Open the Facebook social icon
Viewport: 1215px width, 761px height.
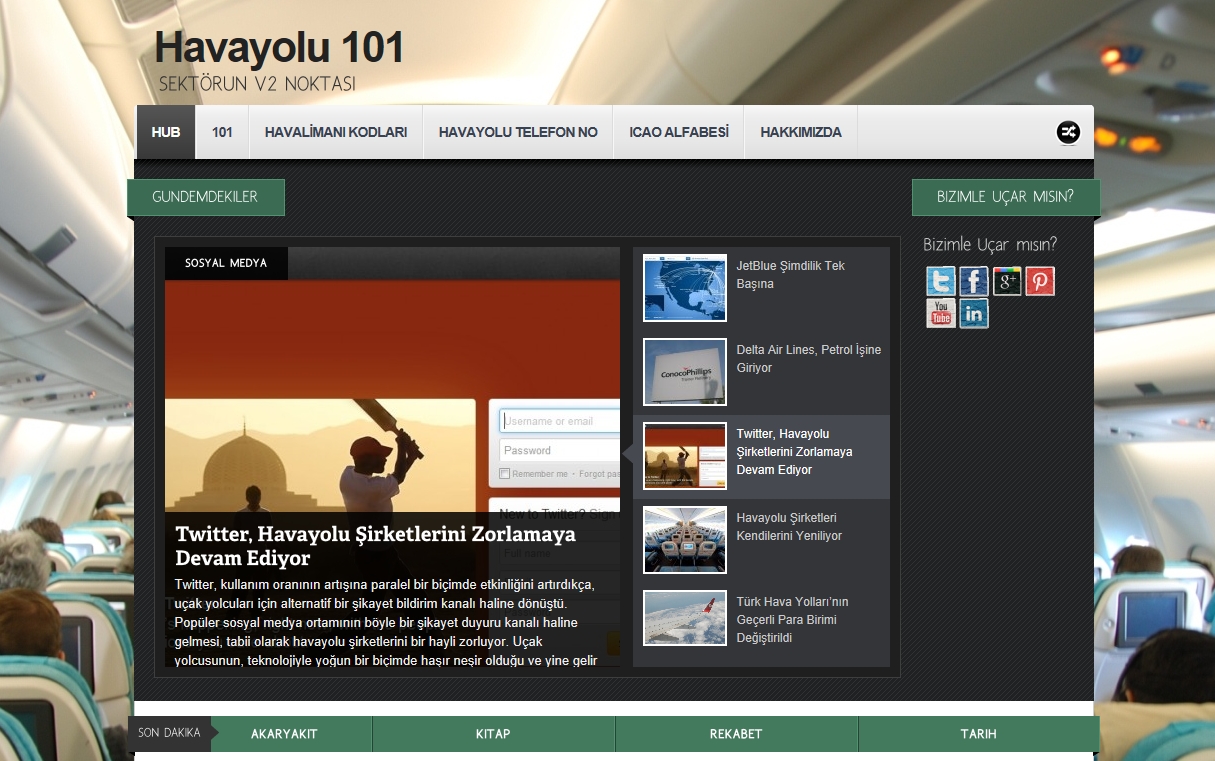pyautogui.click(x=974, y=281)
